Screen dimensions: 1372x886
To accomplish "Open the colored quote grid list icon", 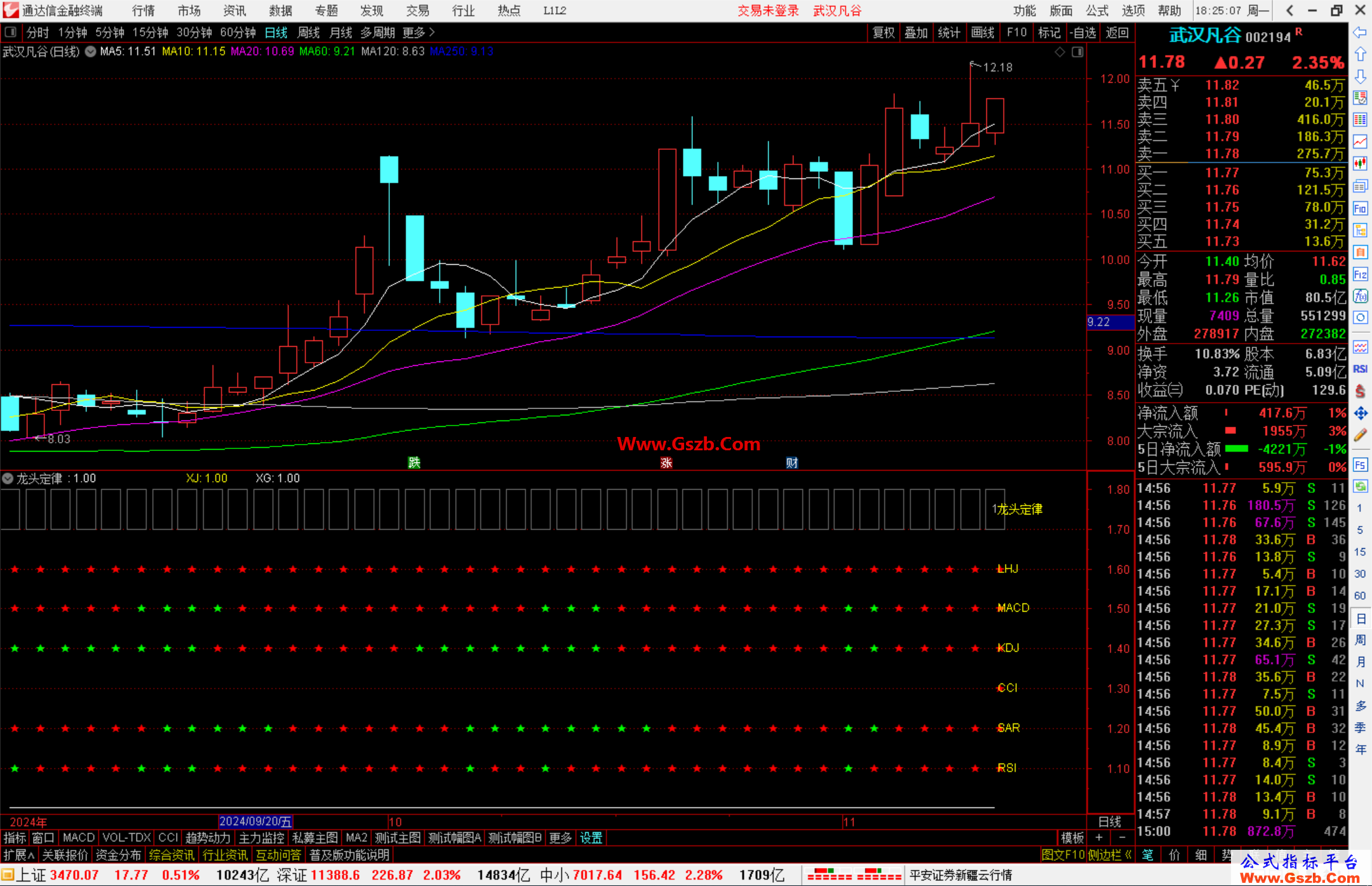I will [x=1360, y=120].
